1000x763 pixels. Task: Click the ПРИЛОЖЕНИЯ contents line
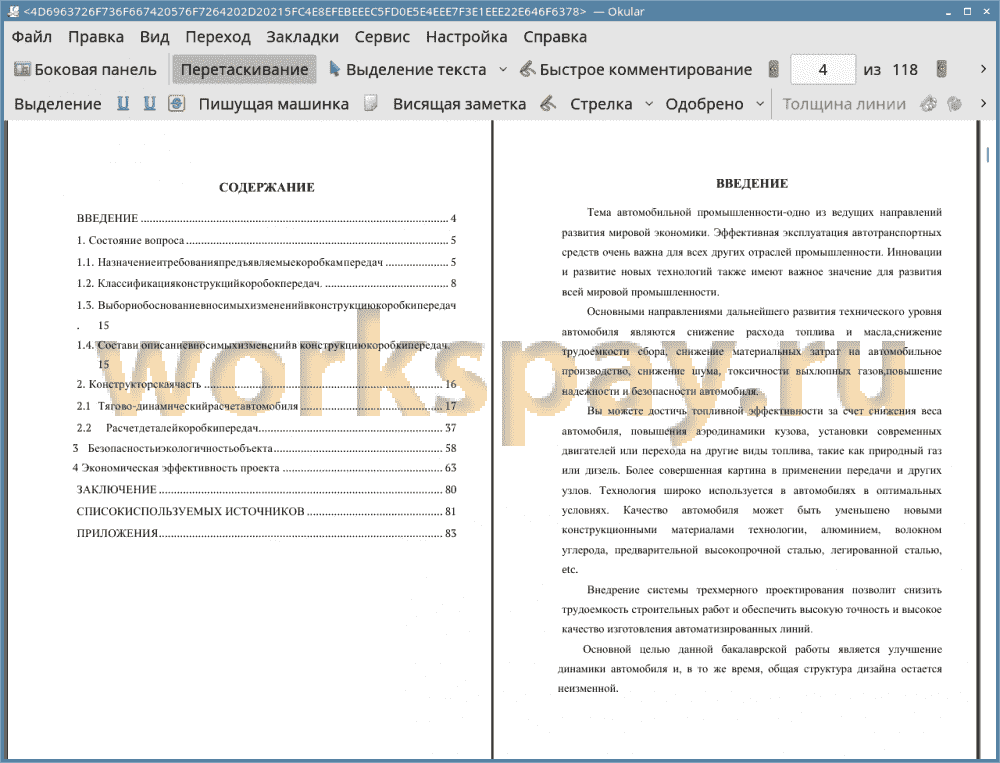tap(266, 533)
